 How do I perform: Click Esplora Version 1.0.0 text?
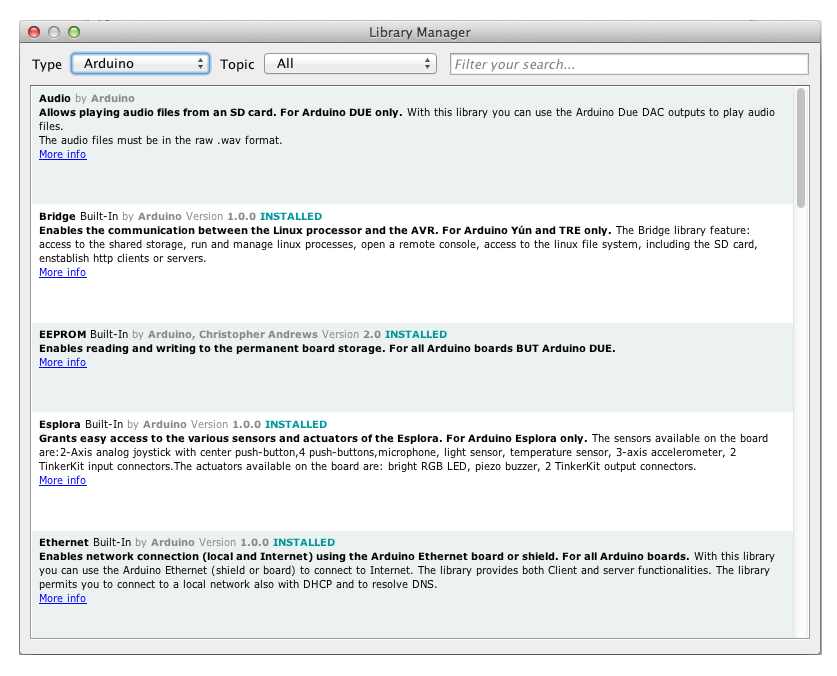pos(226,425)
